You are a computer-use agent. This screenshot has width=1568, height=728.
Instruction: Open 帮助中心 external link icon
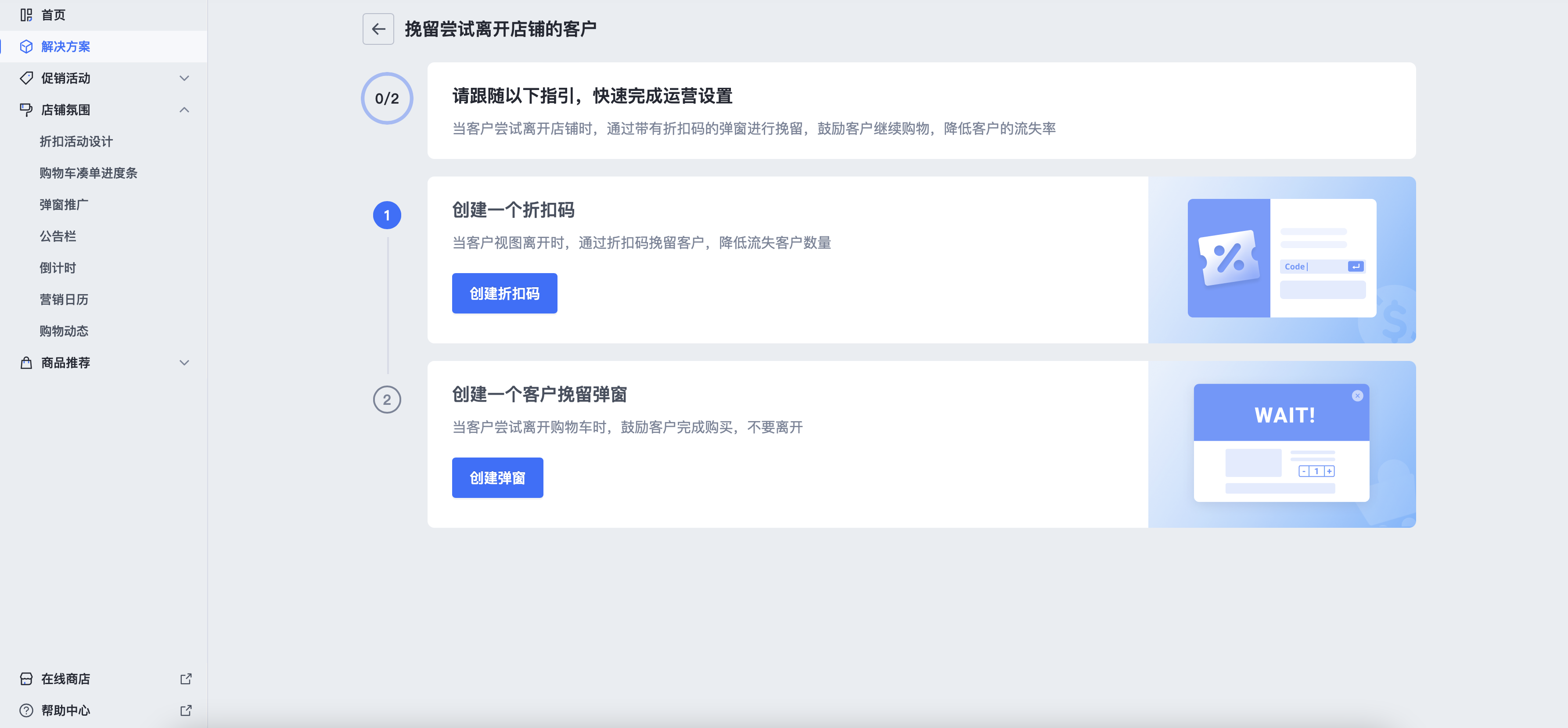[x=186, y=710]
